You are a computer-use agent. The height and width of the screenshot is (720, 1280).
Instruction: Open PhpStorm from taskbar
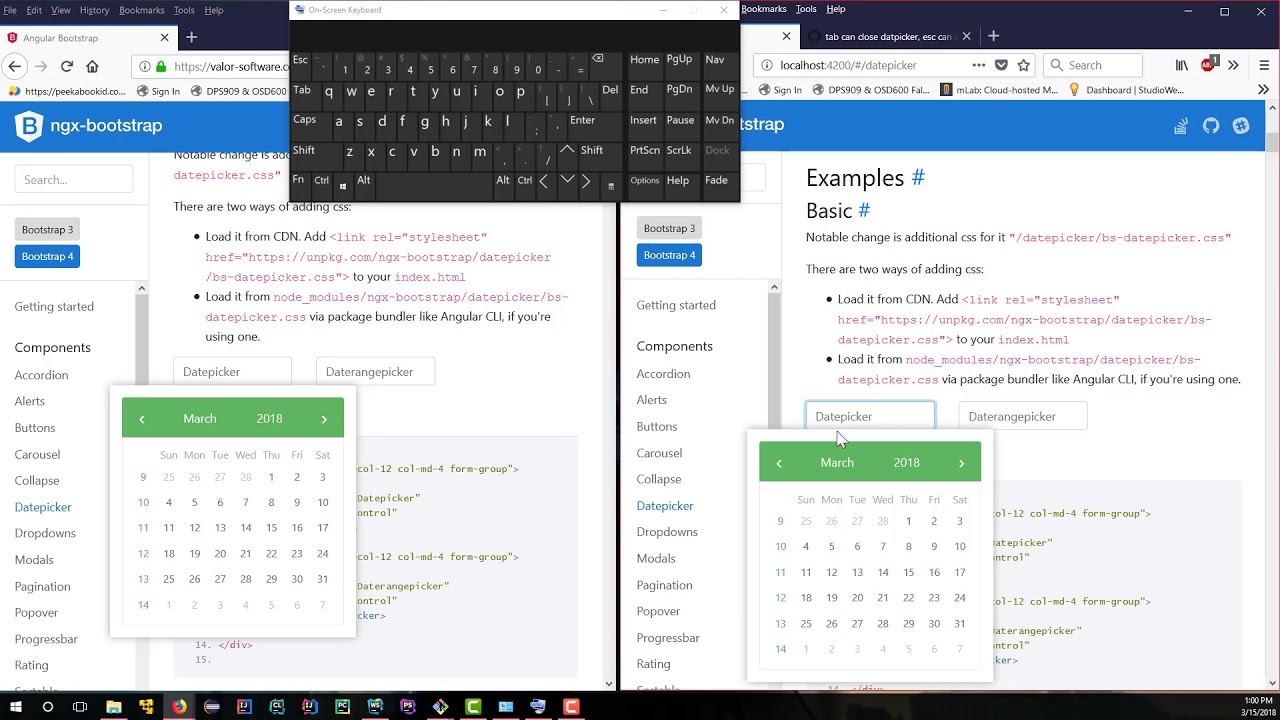click(407, 706)
